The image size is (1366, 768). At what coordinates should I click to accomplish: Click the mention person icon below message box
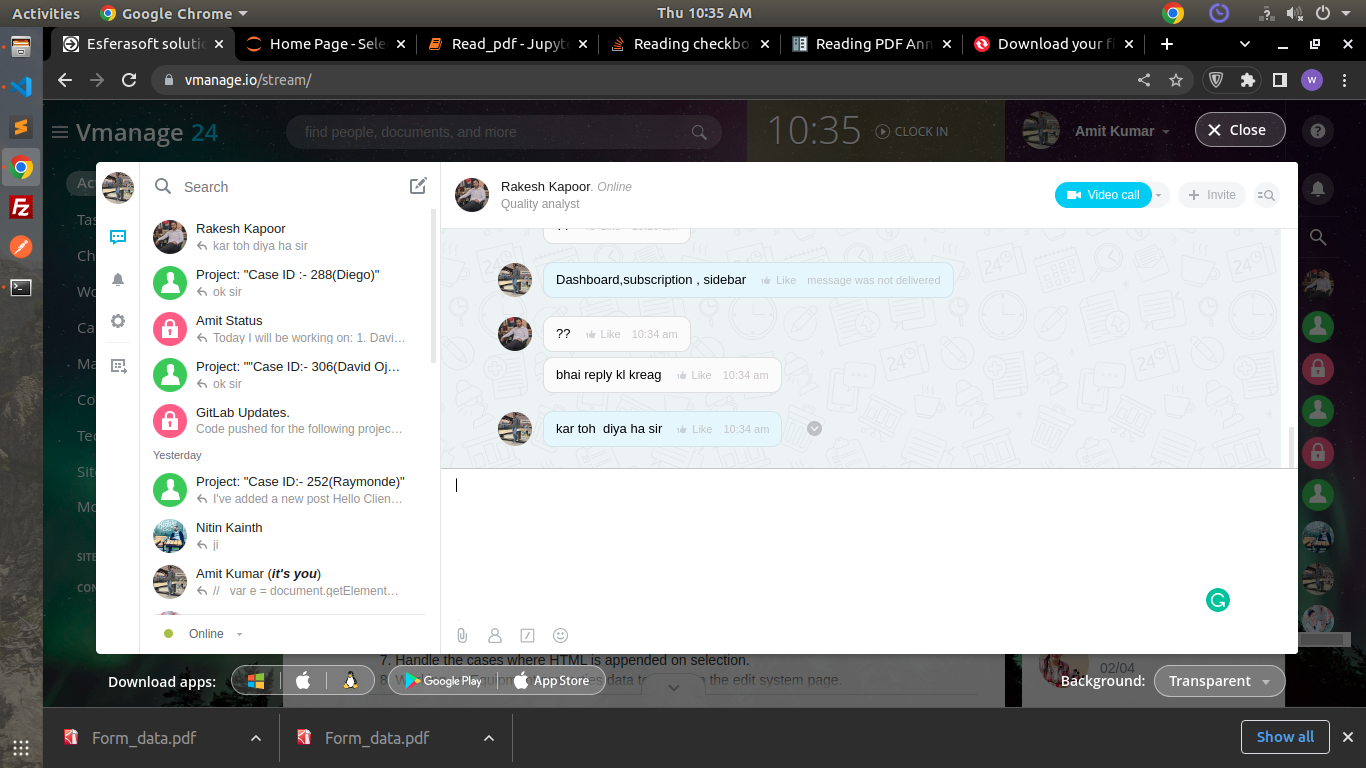tap(494, 635)
